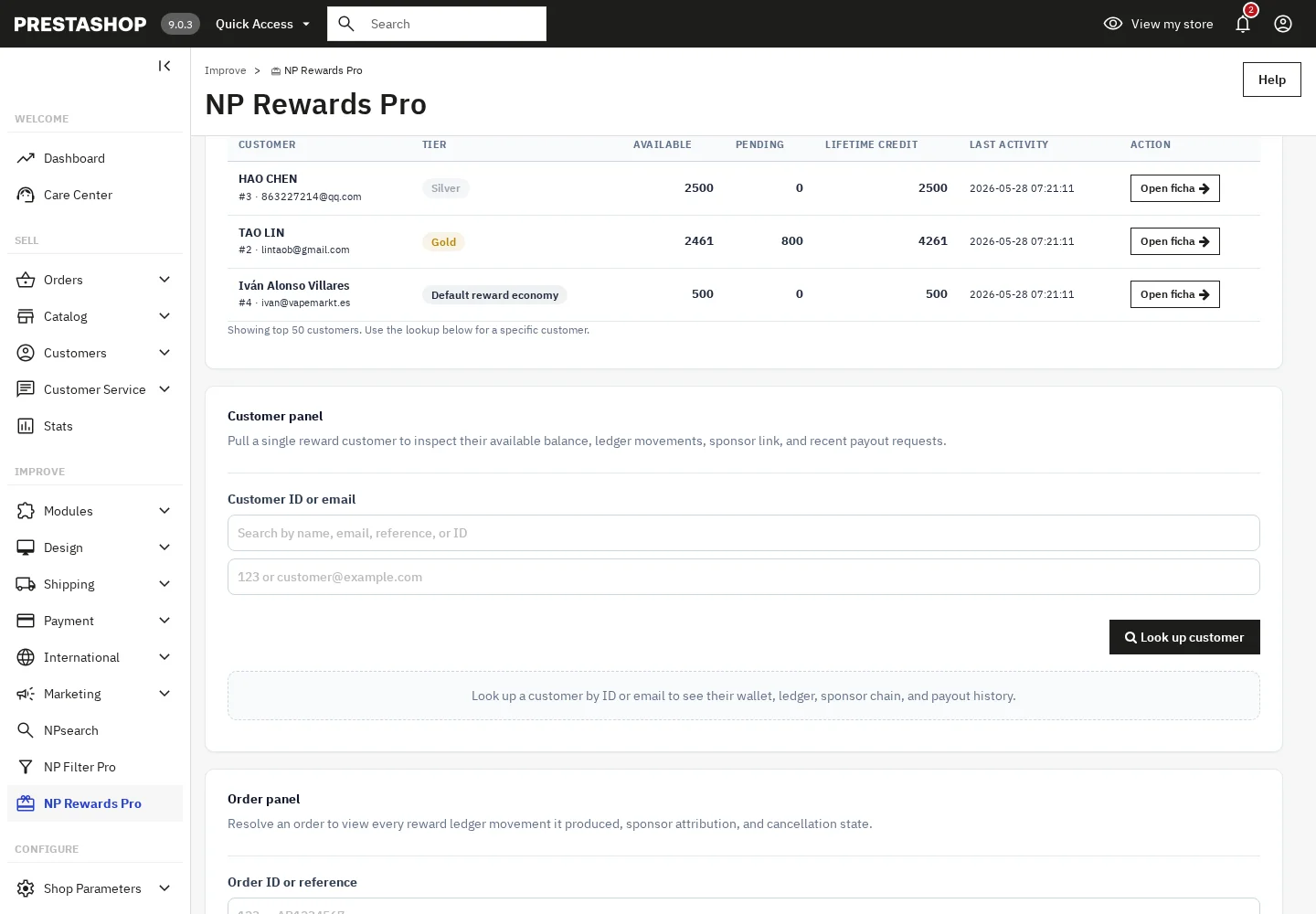Expand the Customers submenu chevron
Viewport: 1316px width, 914px height.
pyautogui.click(x=164, y=353)
